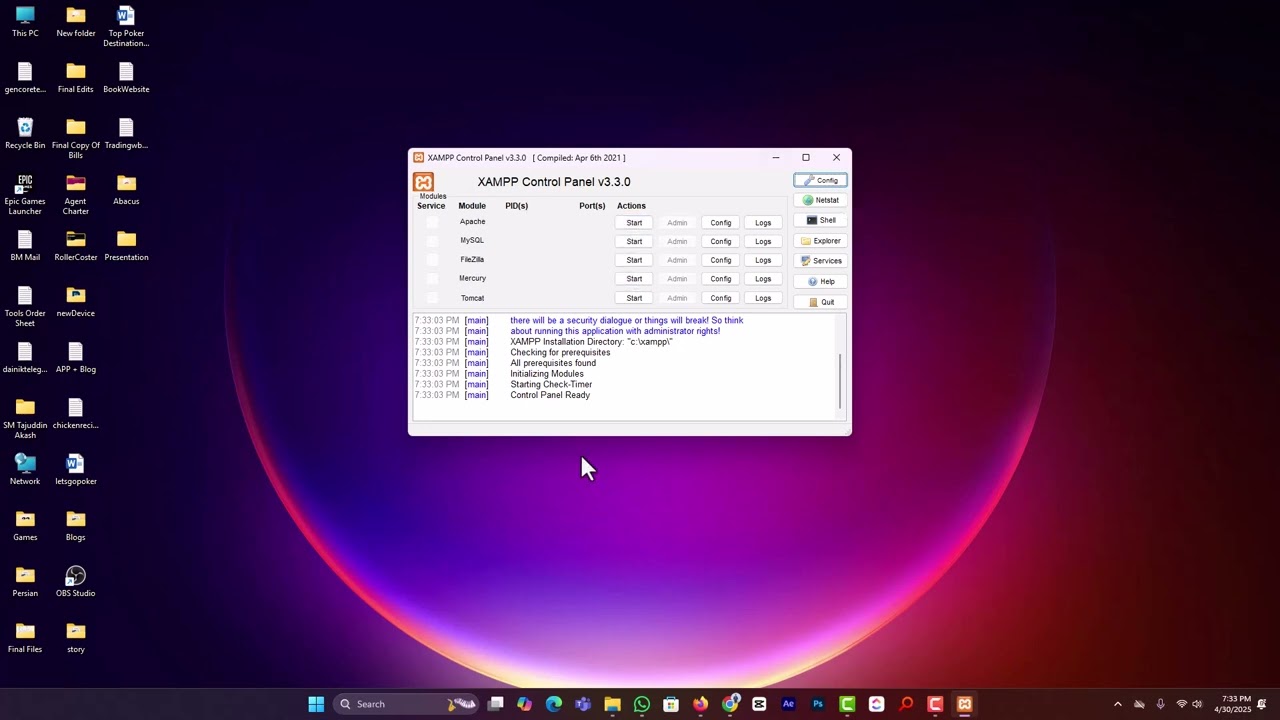Open Config for the FileZilla module
This screenshot has height=720, width=1280.
pos(721,260)
